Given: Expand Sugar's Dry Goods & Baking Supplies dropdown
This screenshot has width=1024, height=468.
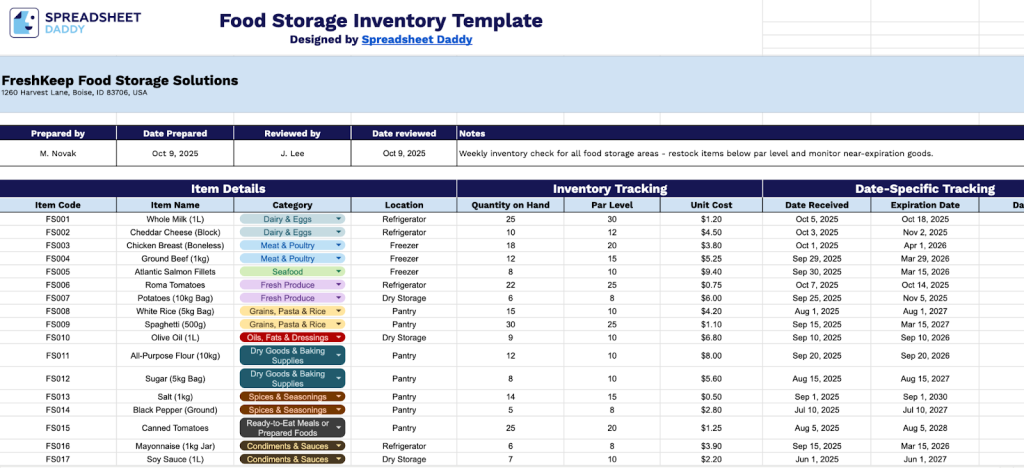Looking at the screenshot, I should [339, 378].
